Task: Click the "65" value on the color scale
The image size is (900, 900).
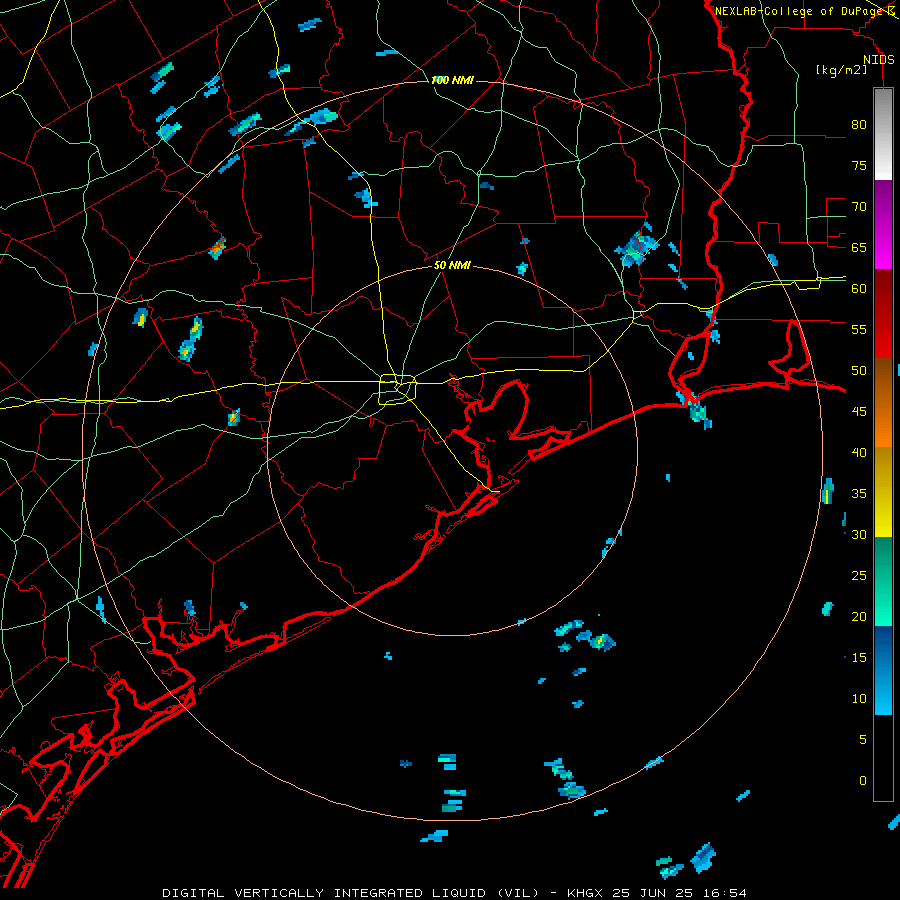Action: pos(859,247)
